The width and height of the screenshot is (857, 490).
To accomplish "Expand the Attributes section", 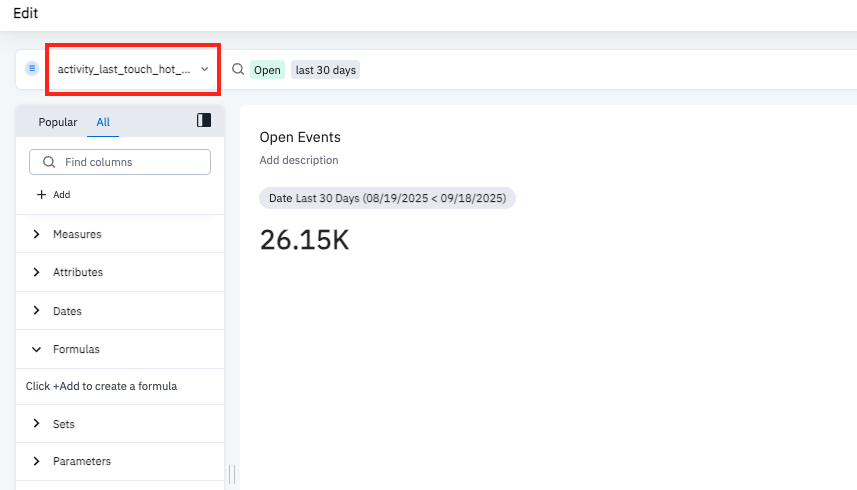I will pos(120,272).
